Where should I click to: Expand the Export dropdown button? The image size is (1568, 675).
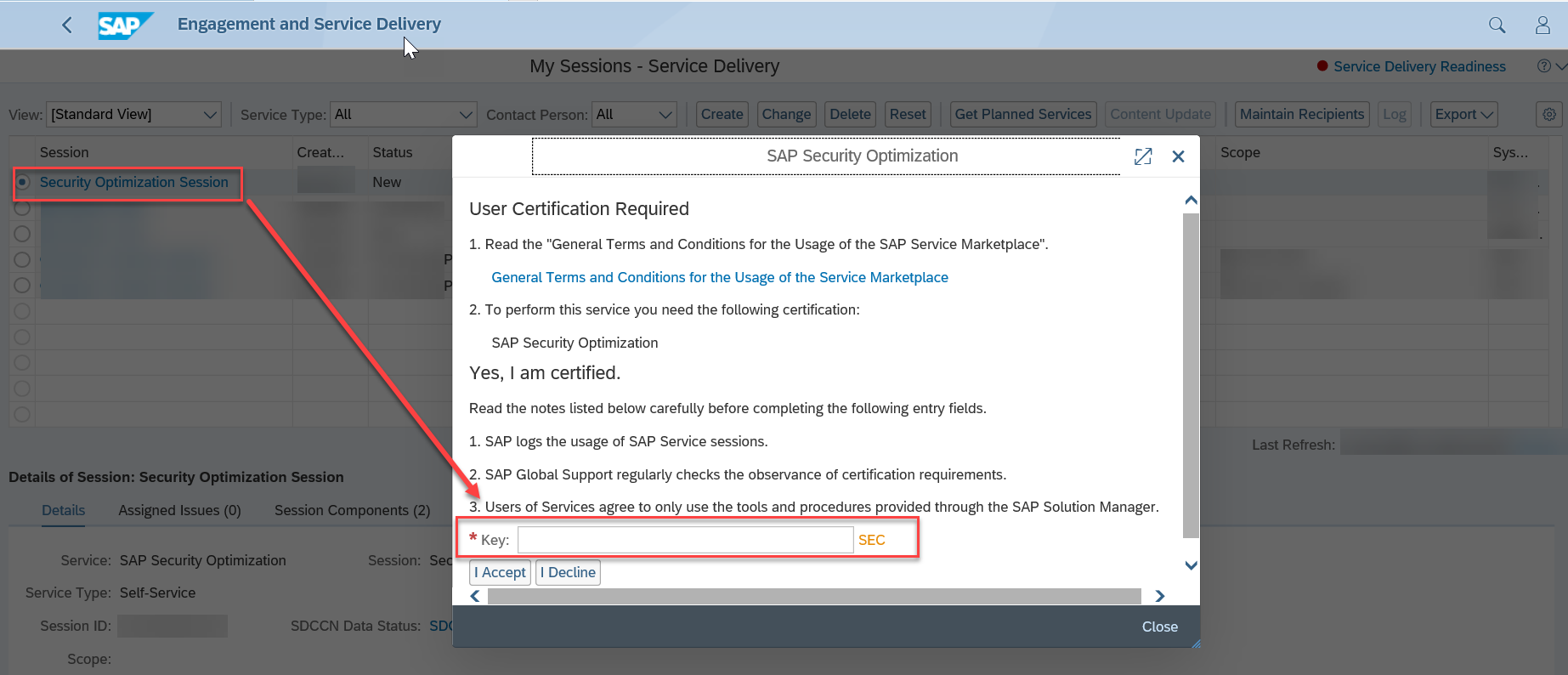coord(1463,114)
